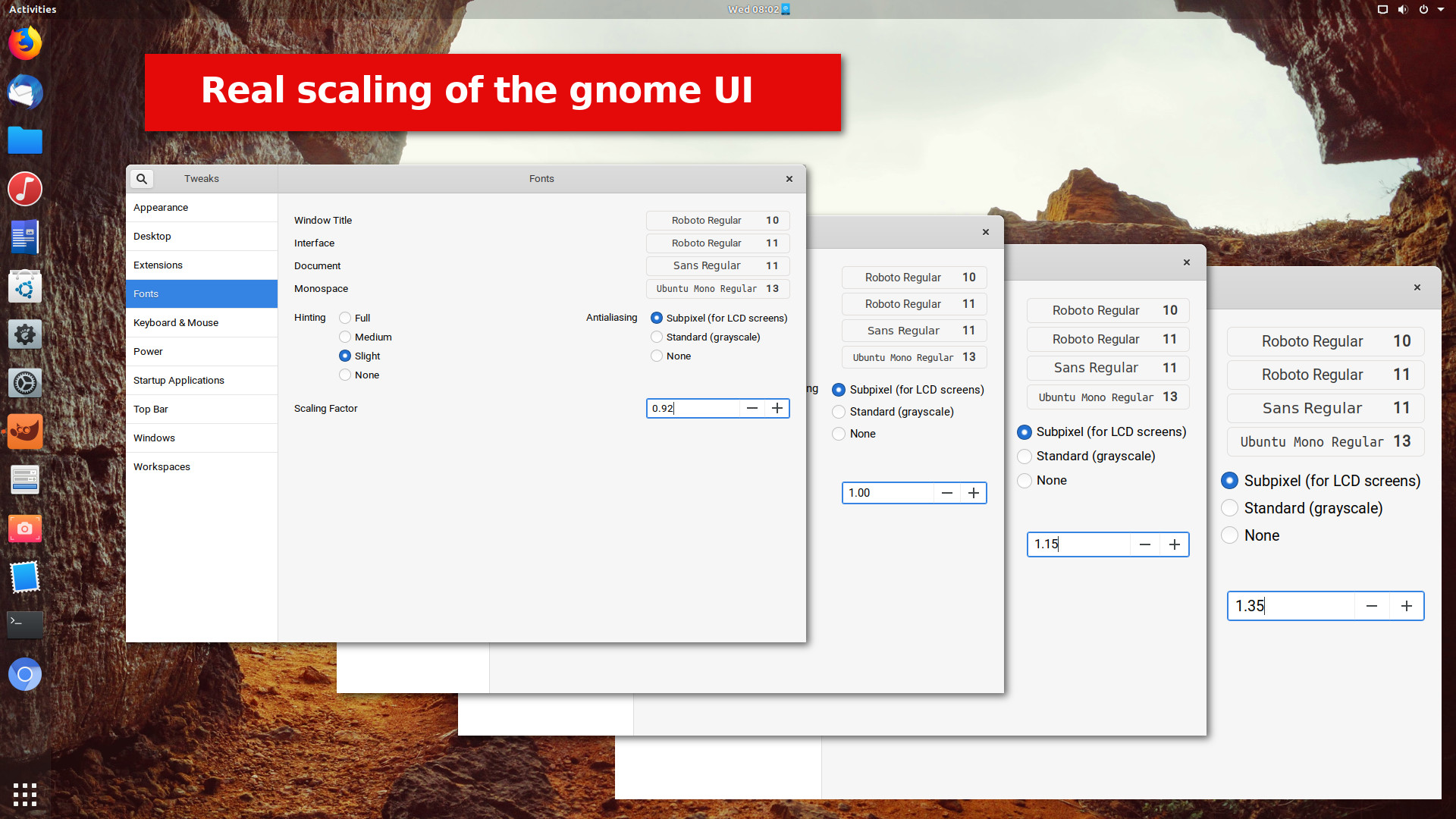Decrease the 1.35 scaling value with minus

pos(1372,606)
